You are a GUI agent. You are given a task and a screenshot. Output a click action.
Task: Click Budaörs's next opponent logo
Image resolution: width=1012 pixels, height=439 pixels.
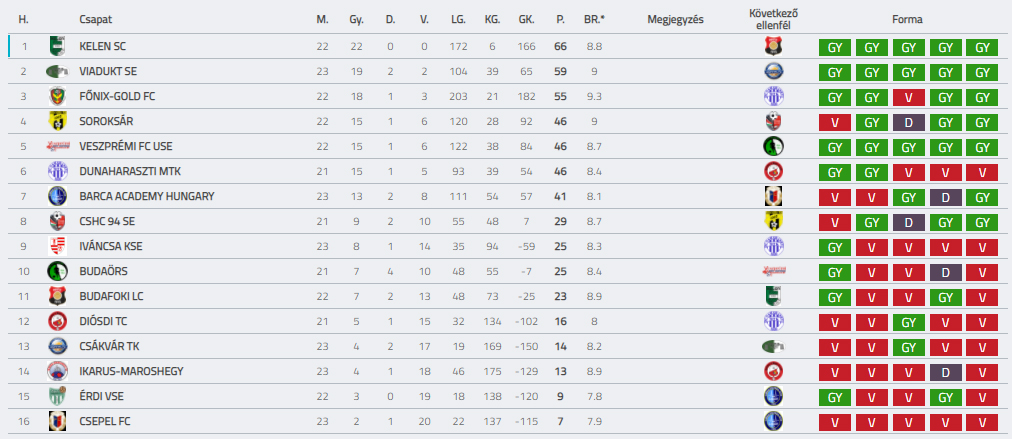[x=773, y=271]
